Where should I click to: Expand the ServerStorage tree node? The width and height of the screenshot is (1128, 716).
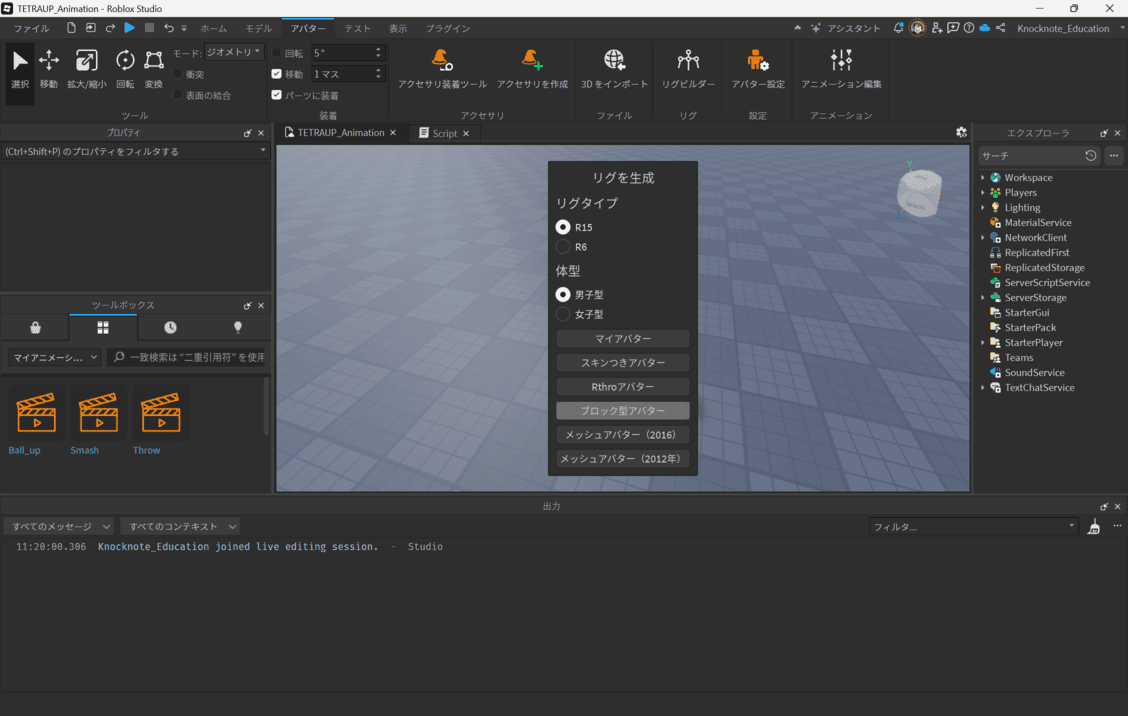click(x=983, y=298)
